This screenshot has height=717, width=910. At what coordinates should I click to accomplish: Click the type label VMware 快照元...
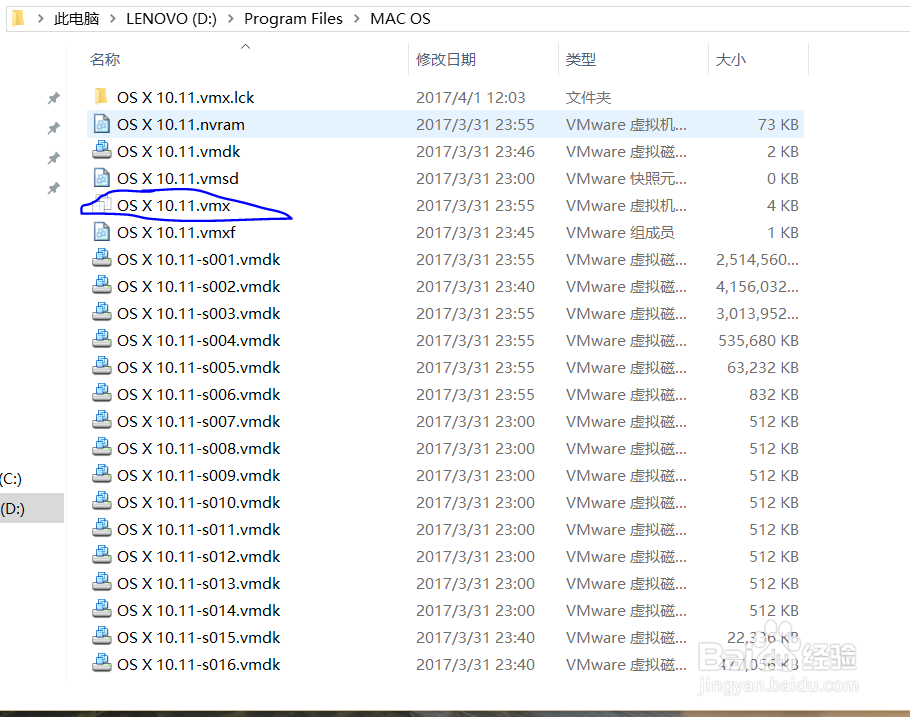click(626, 179)
